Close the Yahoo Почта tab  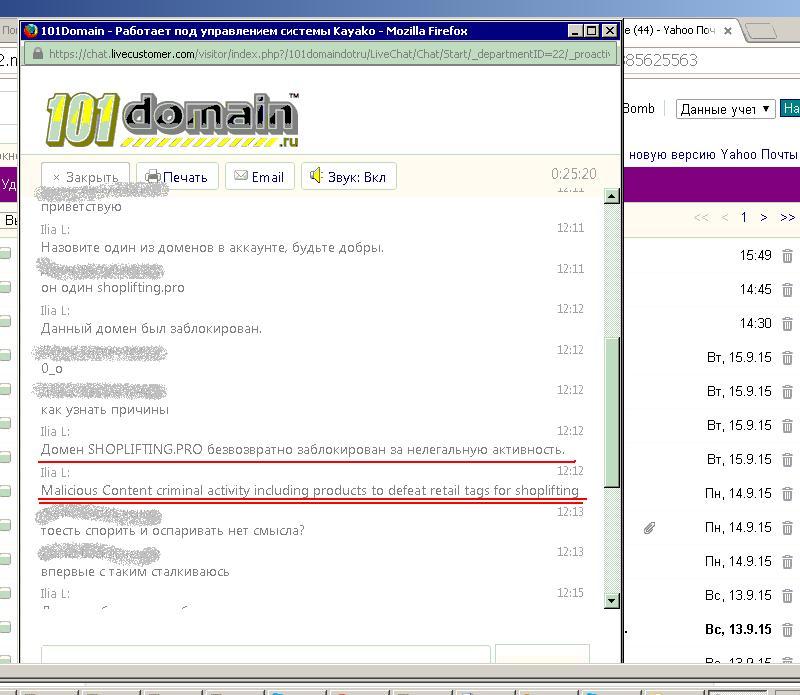(728, 31)
